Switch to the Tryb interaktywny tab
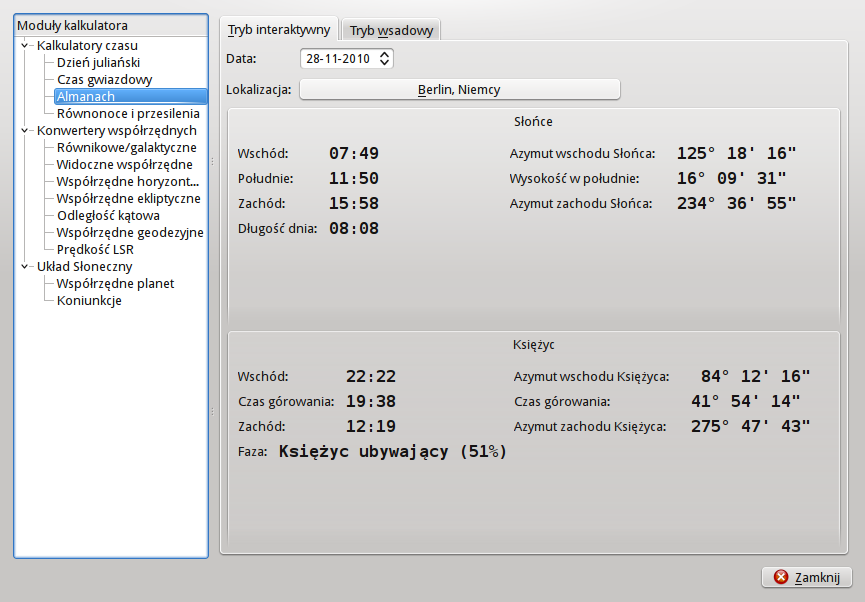The image size is (865, 602). pos(279,30)
